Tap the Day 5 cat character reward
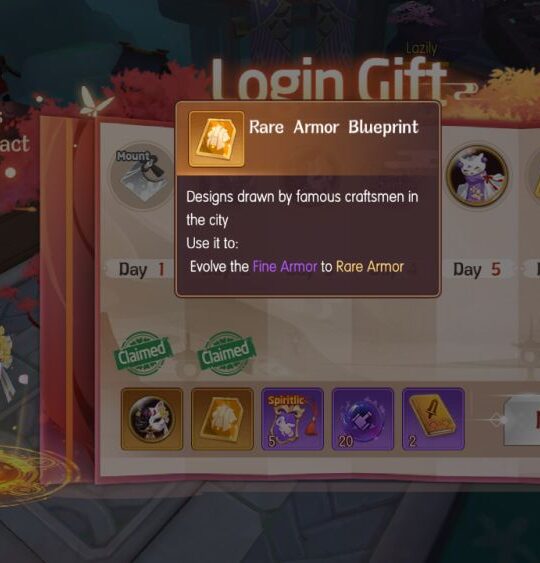Viewport: 540px width, 563px height. coord(477,176)
